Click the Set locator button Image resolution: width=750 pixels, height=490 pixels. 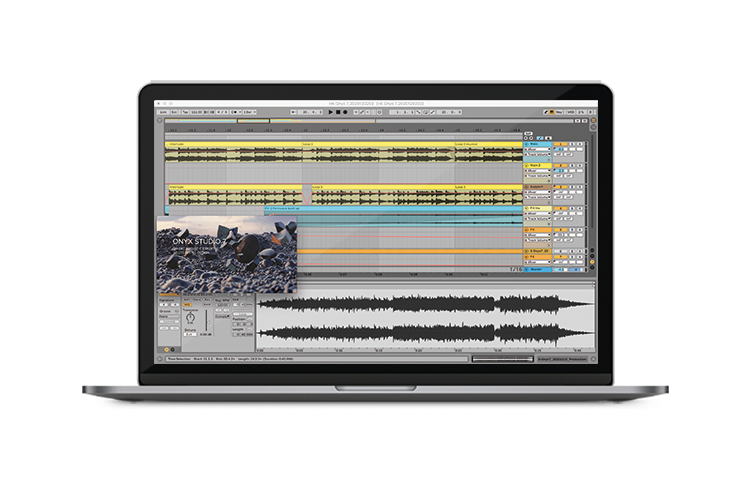pos(528,133)
